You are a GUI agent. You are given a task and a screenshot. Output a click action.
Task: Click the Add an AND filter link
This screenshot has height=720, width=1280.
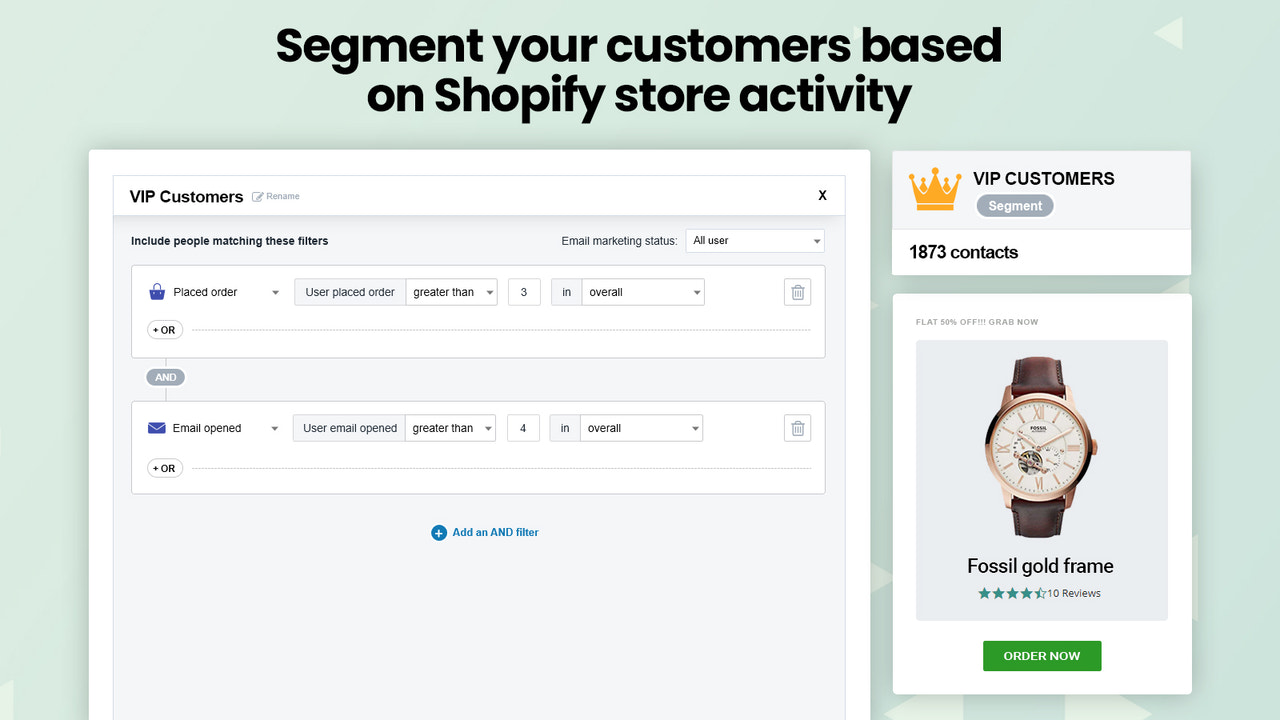pyautogui.click(x=493, y=532)
